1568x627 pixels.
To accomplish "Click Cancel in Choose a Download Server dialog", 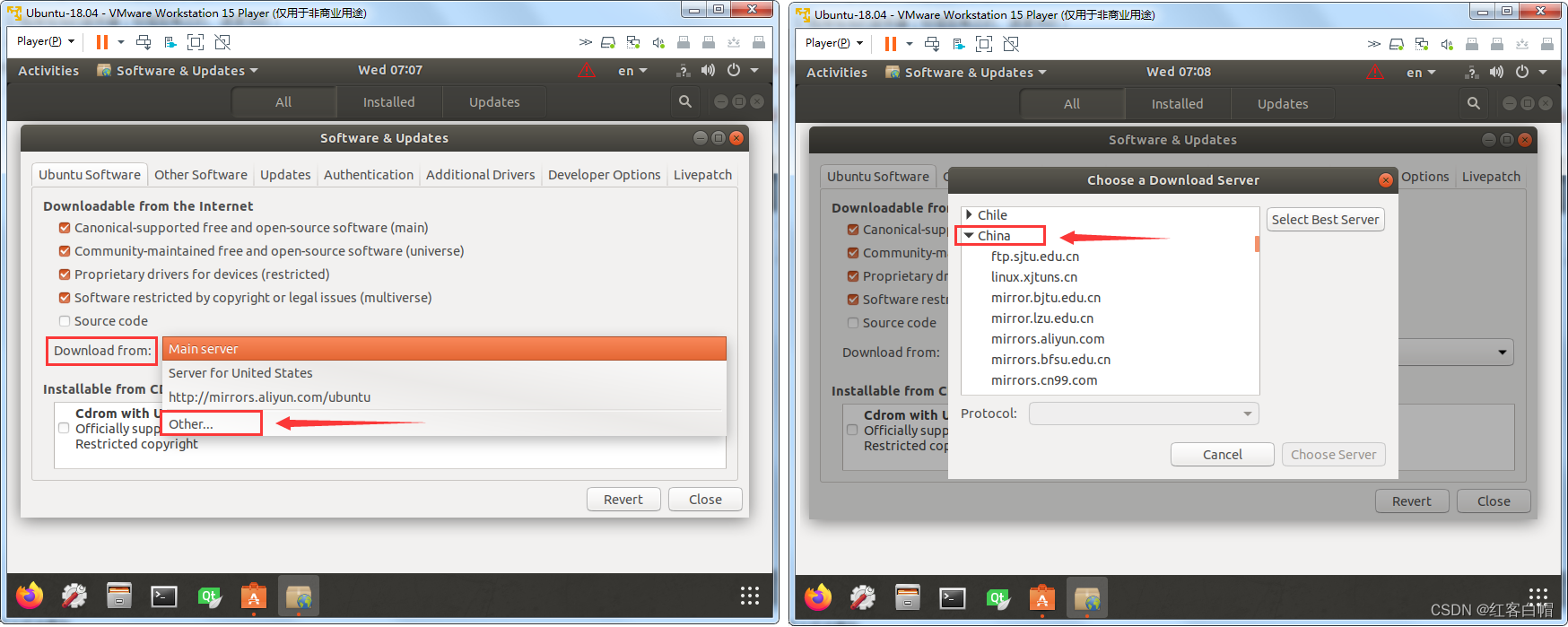I will [1222, 455].
